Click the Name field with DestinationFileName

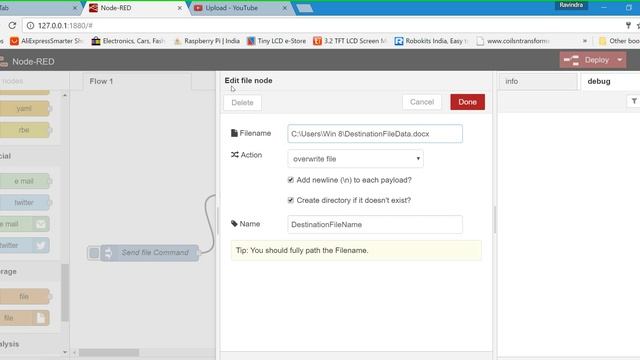[375, 224]
